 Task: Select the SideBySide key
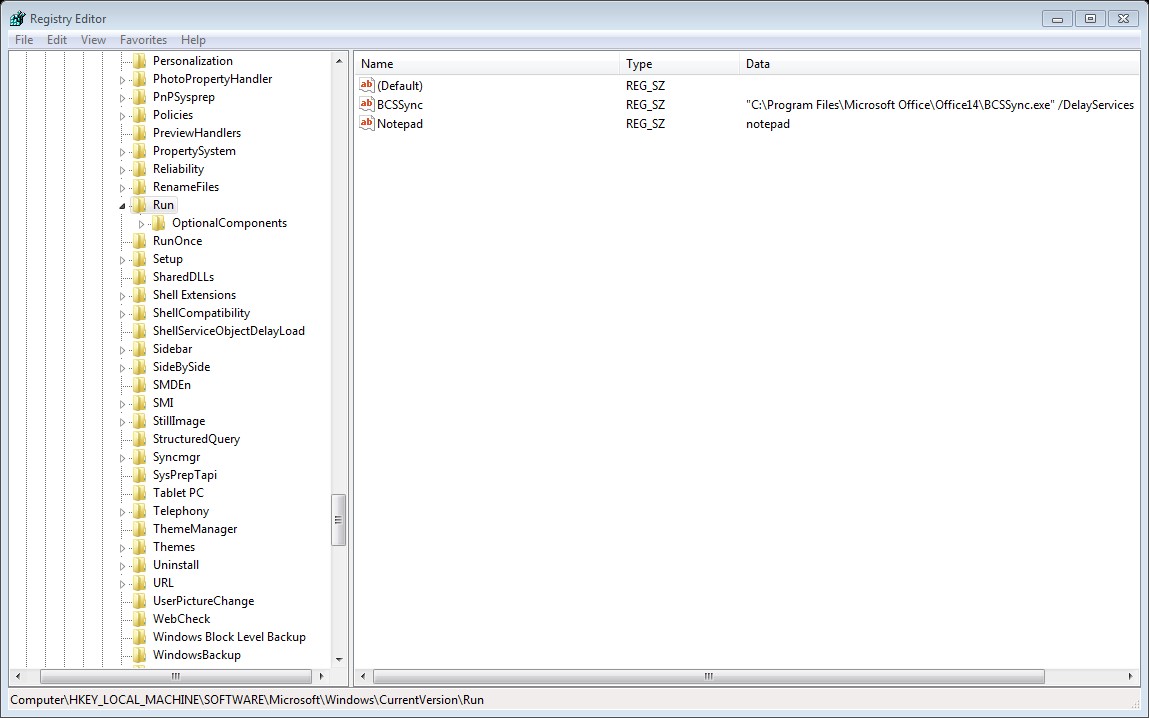click(182, 367)
